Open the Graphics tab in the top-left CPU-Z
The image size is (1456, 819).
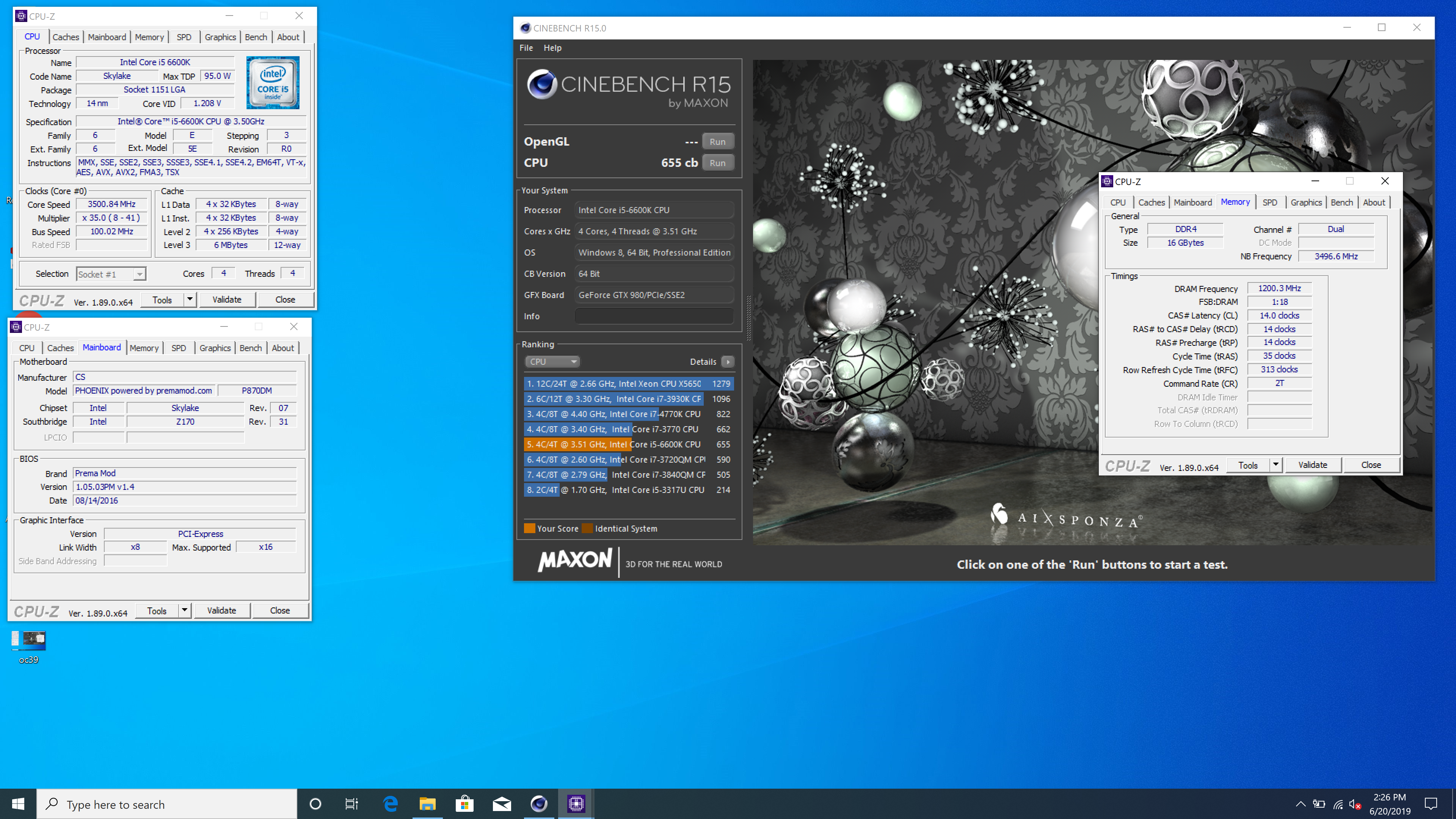click(220, 37)
